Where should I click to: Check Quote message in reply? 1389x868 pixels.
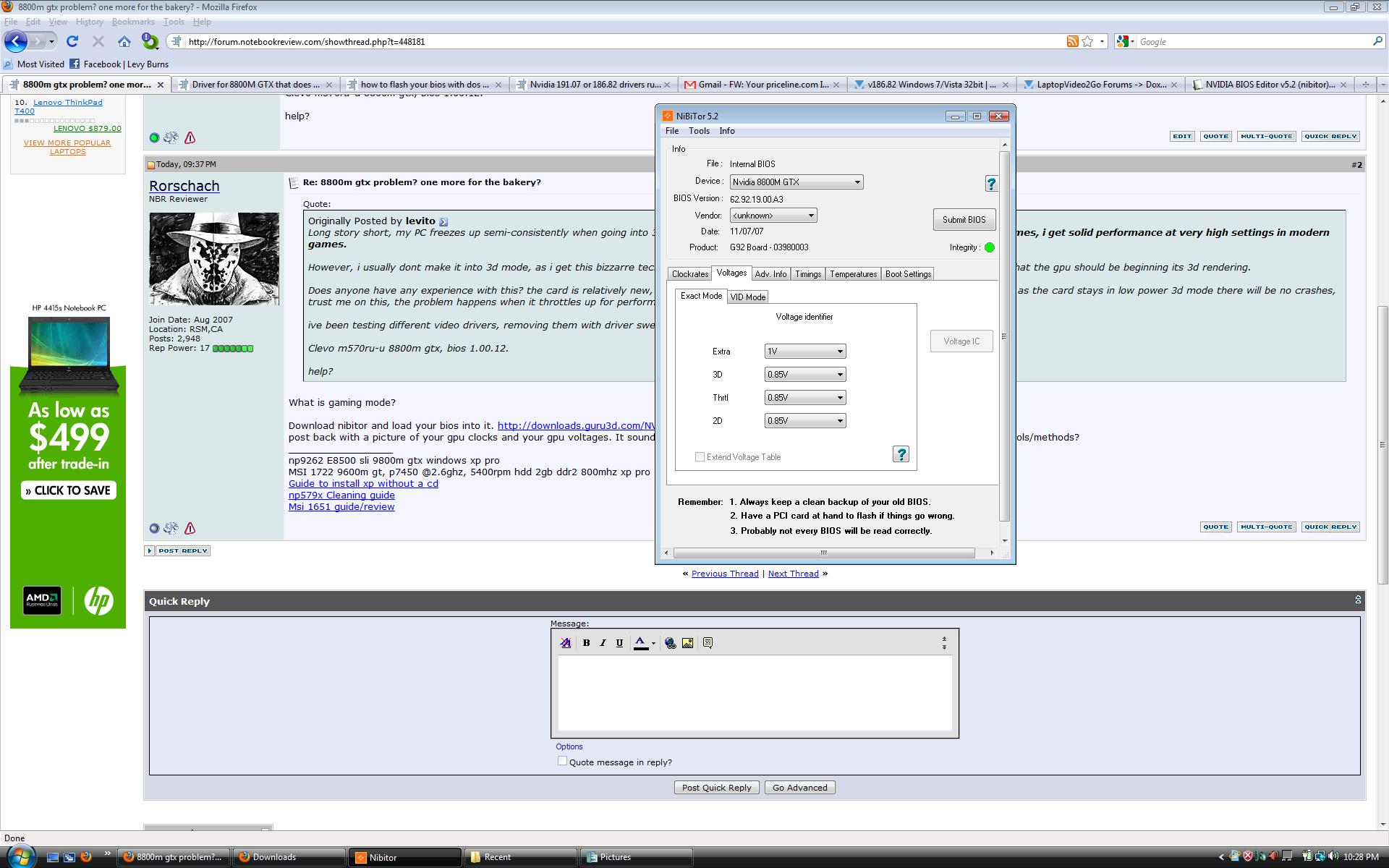coord(562,761)
